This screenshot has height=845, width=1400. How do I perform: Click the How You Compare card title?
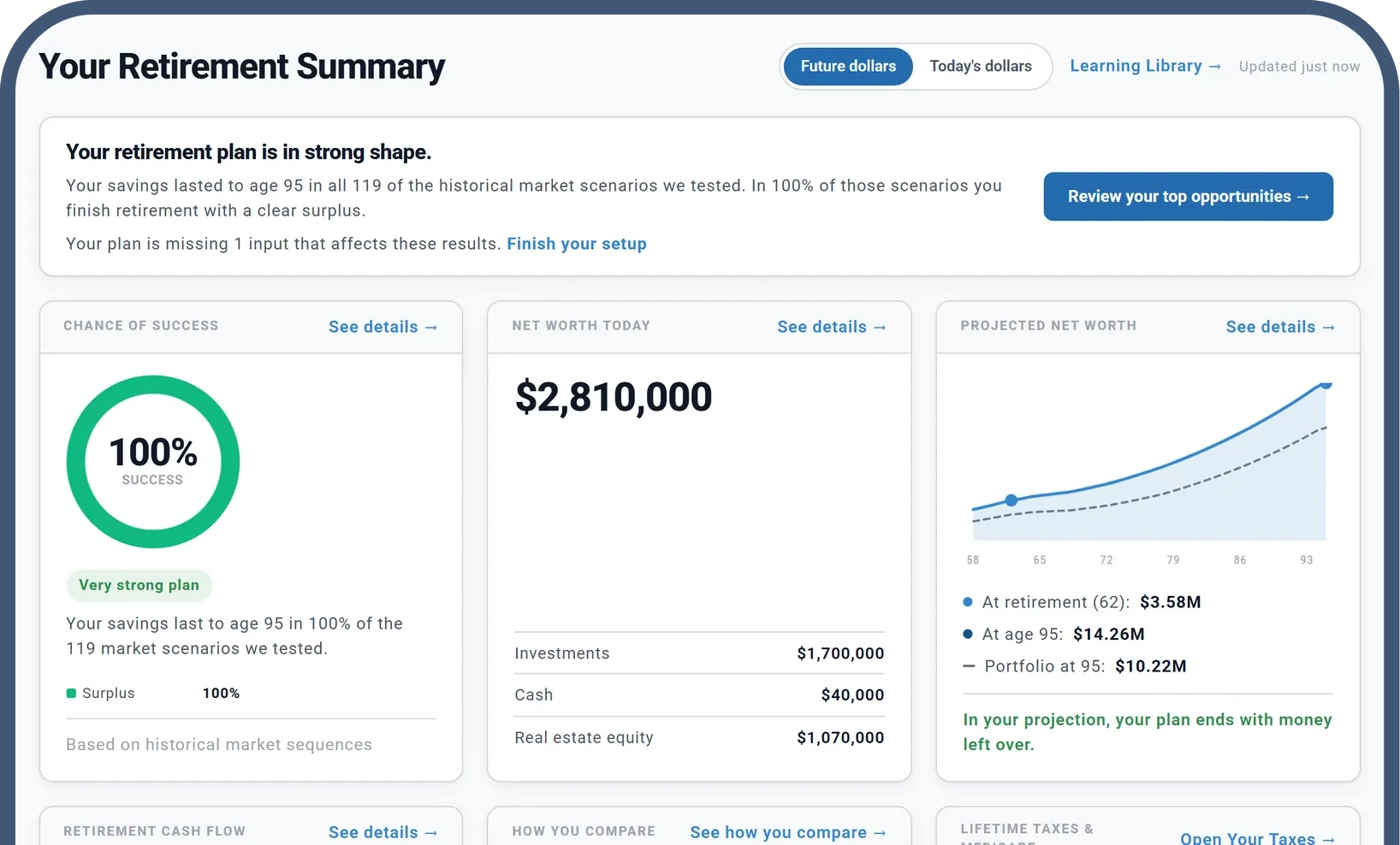(584, 831)
